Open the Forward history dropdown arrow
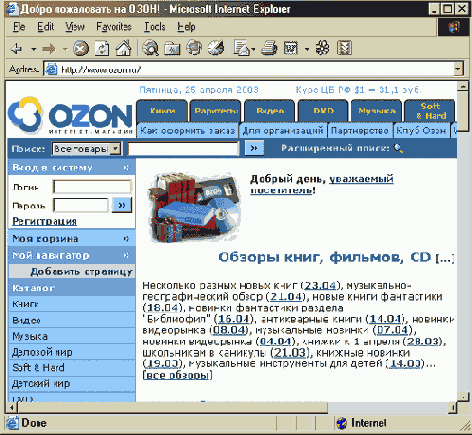Viewport: 472px width, 435px height. pyautogui.click(x=65, y=49)
